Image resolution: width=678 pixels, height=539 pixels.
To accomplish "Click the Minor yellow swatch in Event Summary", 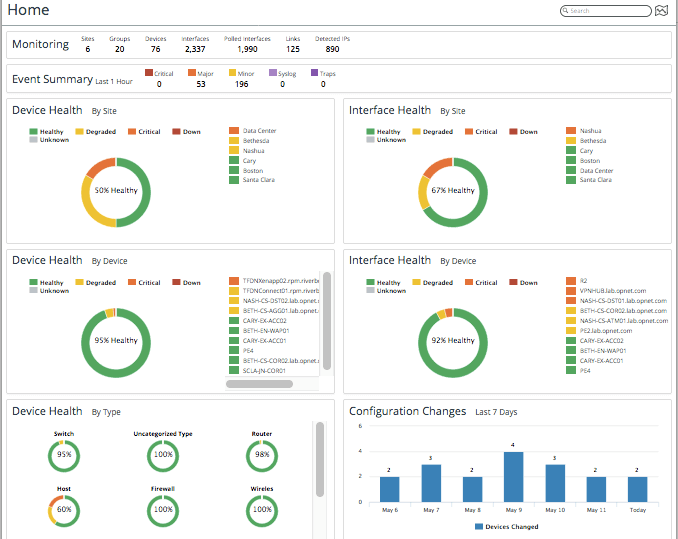I will point(233,73).
